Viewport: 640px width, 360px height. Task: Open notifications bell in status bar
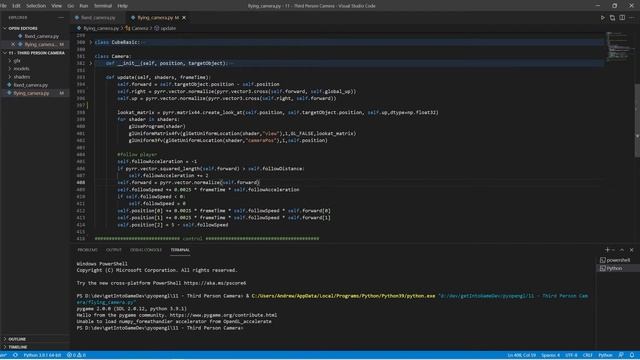coord(632,355)
